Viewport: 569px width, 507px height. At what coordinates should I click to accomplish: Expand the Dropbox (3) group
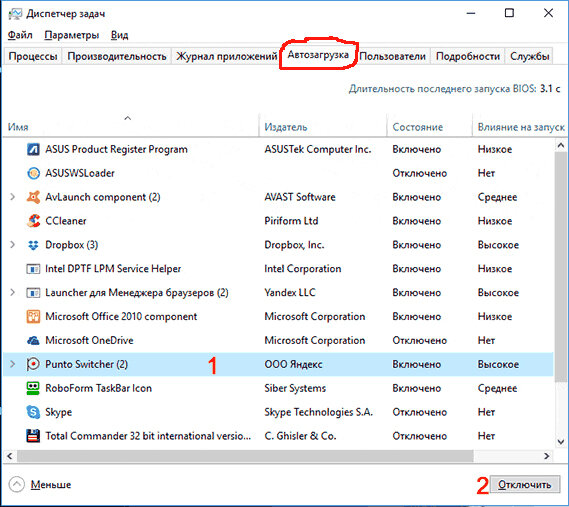tap(13, 245)
